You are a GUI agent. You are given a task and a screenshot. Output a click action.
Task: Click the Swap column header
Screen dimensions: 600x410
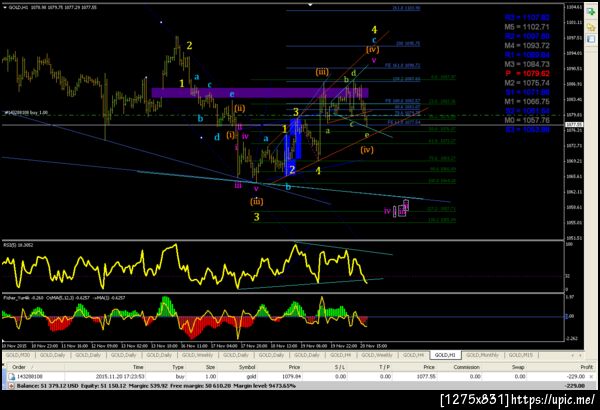tap(518, 367)
